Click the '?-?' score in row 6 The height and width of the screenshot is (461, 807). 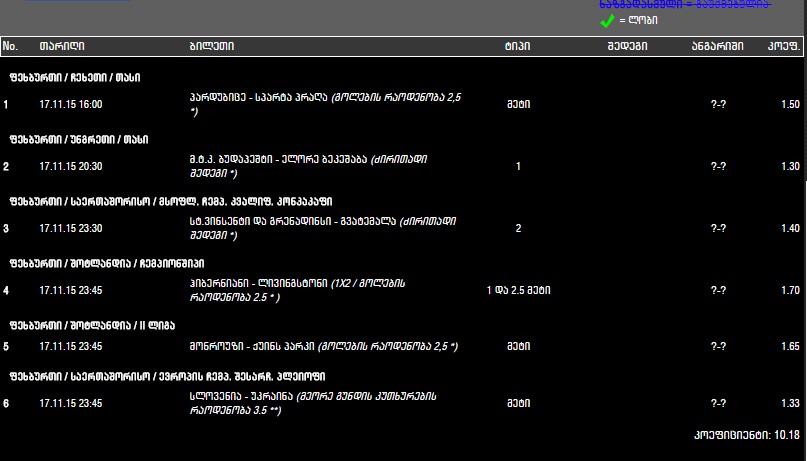[718, 403]
